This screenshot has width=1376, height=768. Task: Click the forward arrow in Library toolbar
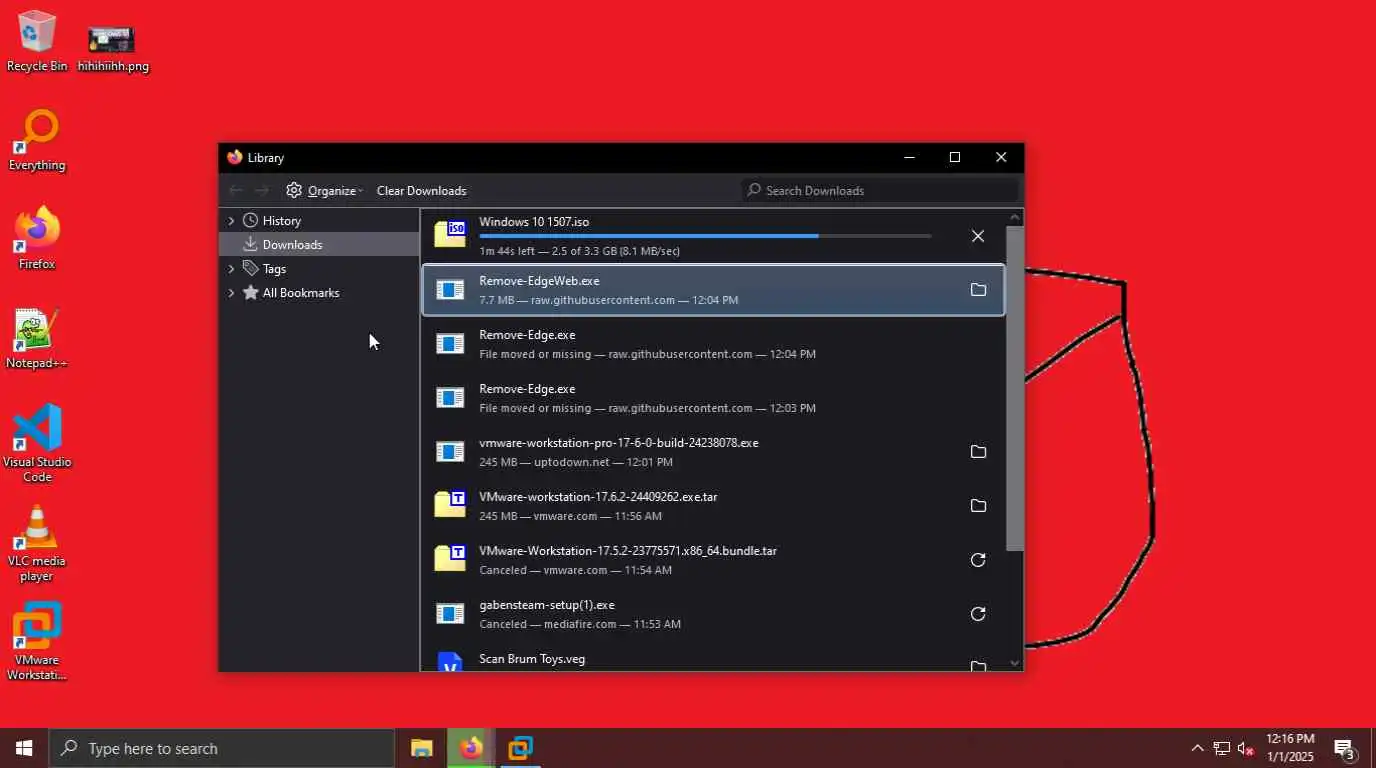[x=262, y=190]
